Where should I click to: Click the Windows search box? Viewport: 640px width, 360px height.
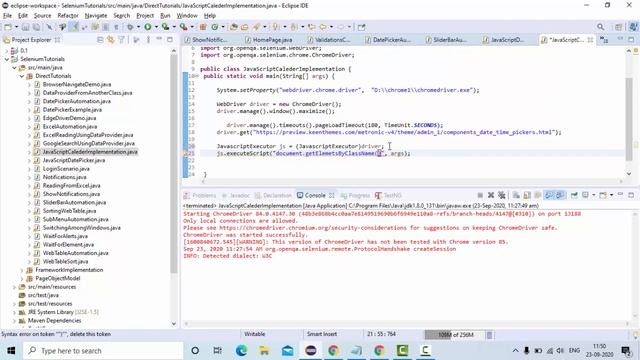pos(103,351)
